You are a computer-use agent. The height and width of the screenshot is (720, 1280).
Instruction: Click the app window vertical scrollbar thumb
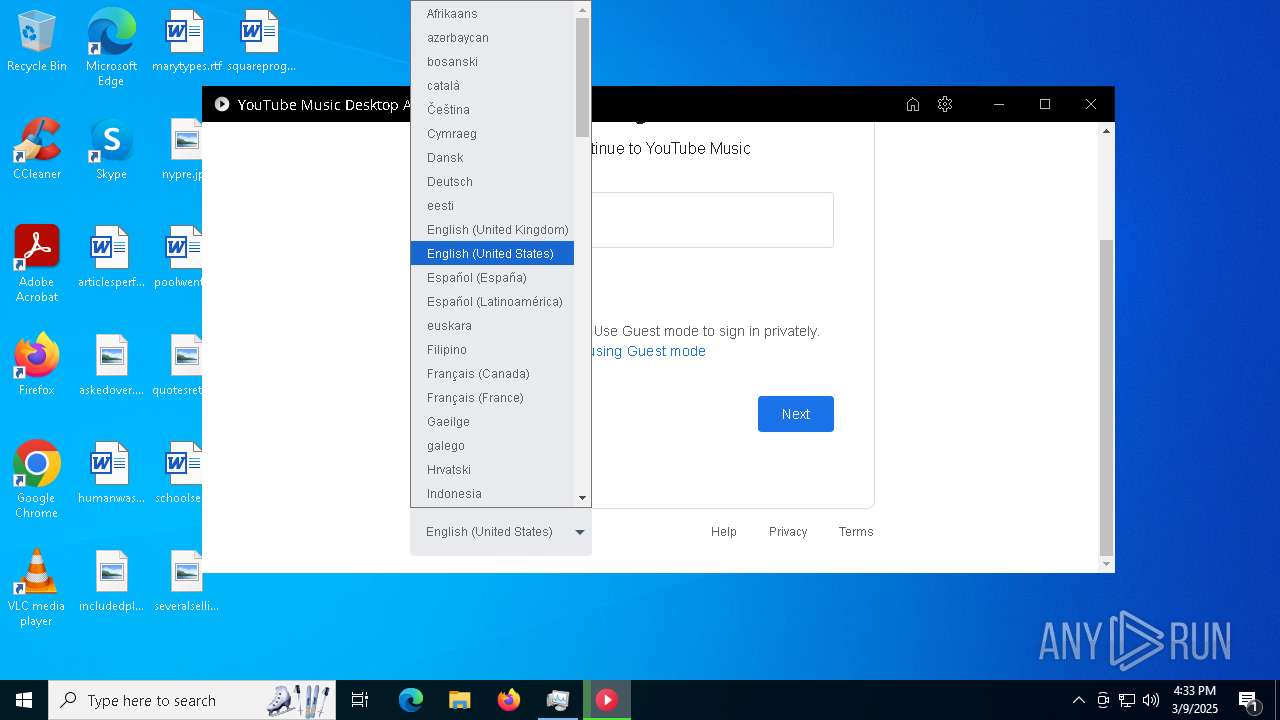1106,397
